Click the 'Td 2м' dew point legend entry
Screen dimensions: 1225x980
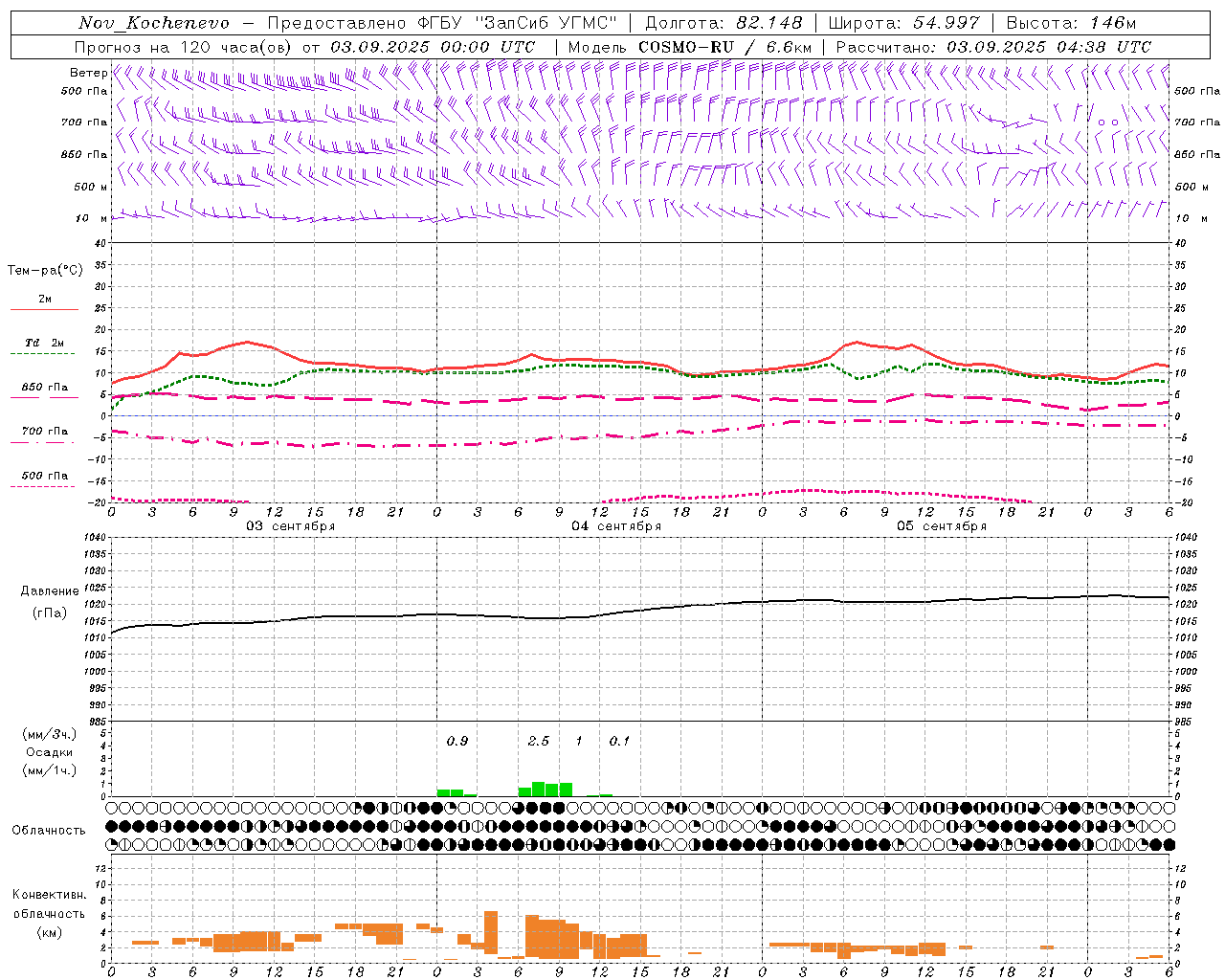click(45, 343)
